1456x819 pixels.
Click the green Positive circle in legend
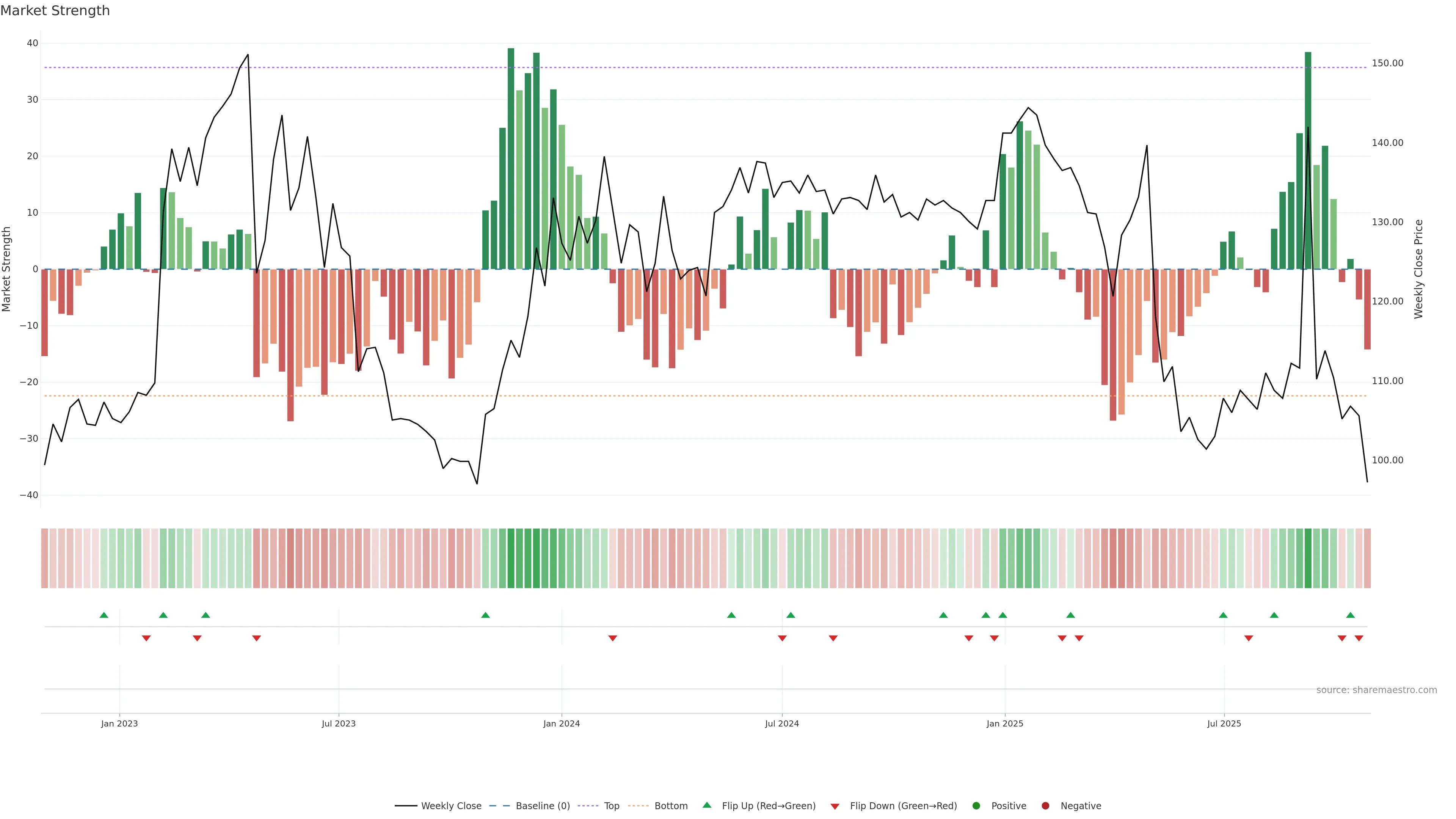click(976, 806)
